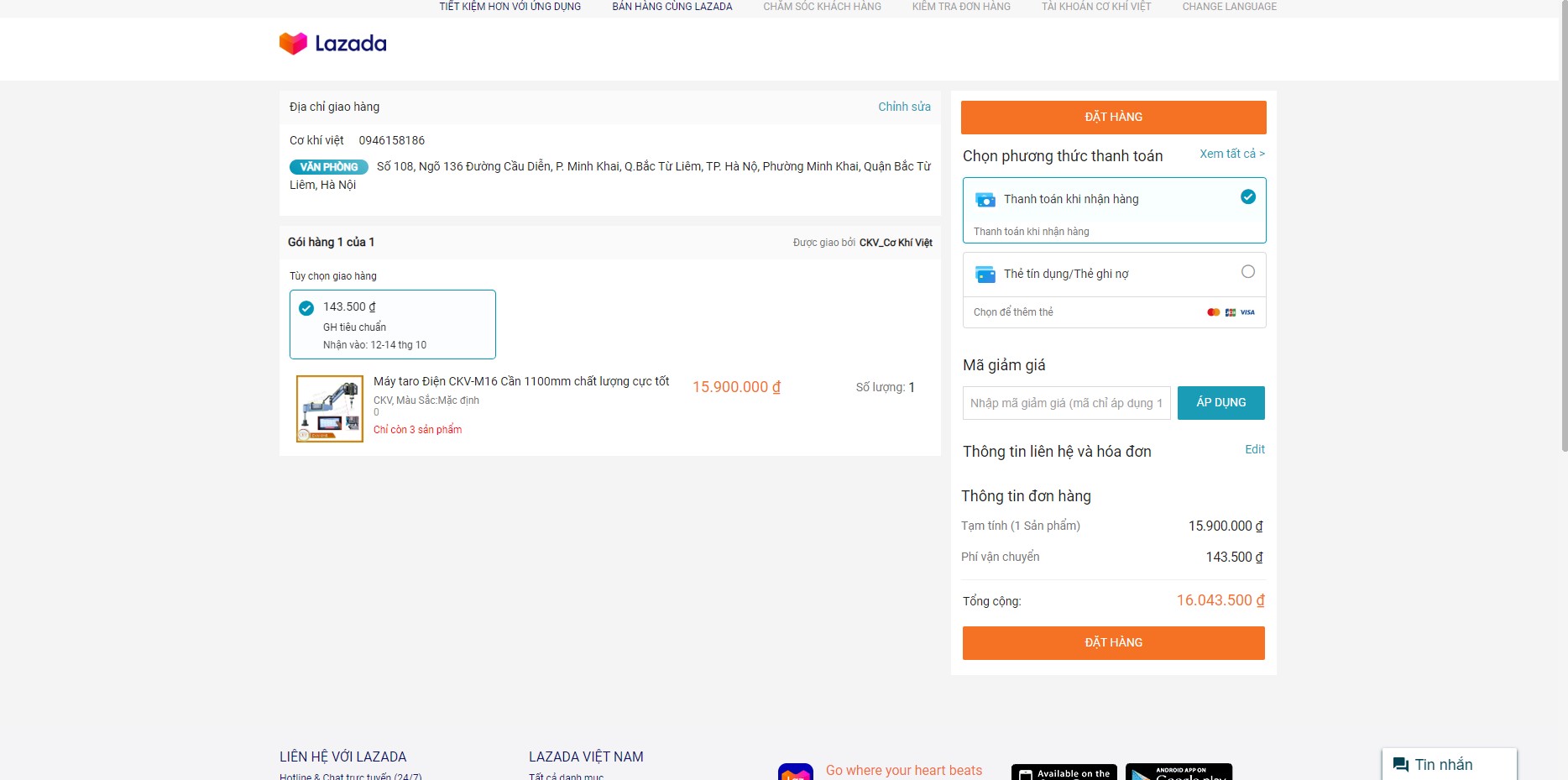Click the ÁP DỤNG voucher button

(x=1221, y=403)
